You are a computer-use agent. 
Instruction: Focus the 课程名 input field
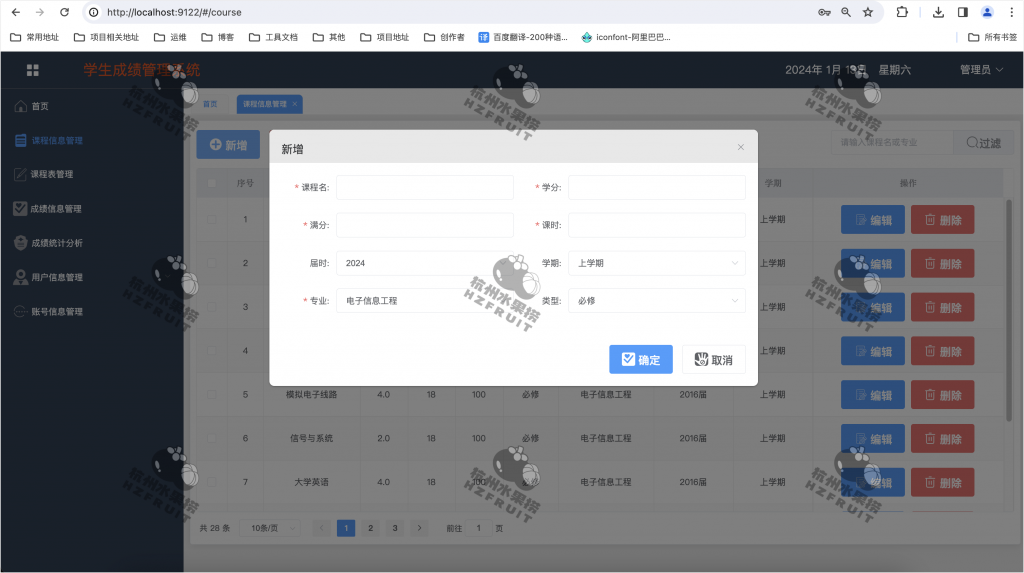coord(424,188)
